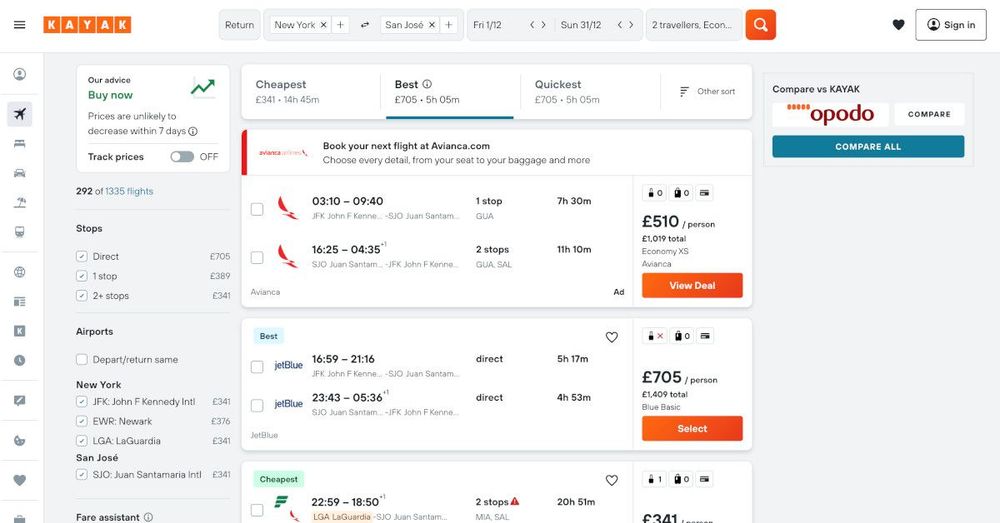Remove New York from origin field
The width and height of the screenshot is (1000, 523).
coord(323,25)
